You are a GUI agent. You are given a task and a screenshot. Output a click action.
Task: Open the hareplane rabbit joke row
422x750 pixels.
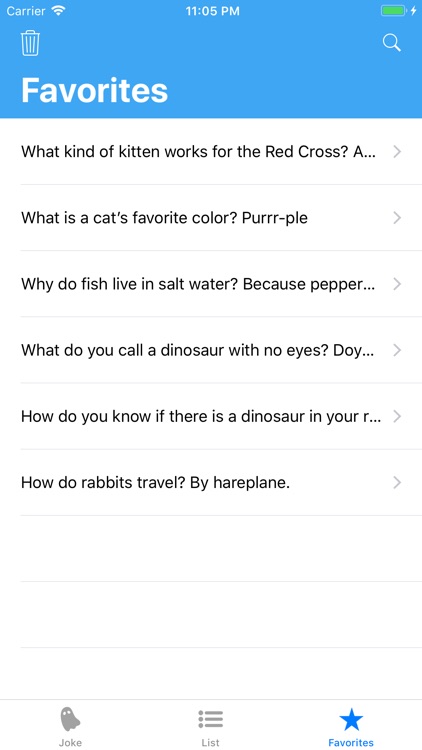coord(211,483)
